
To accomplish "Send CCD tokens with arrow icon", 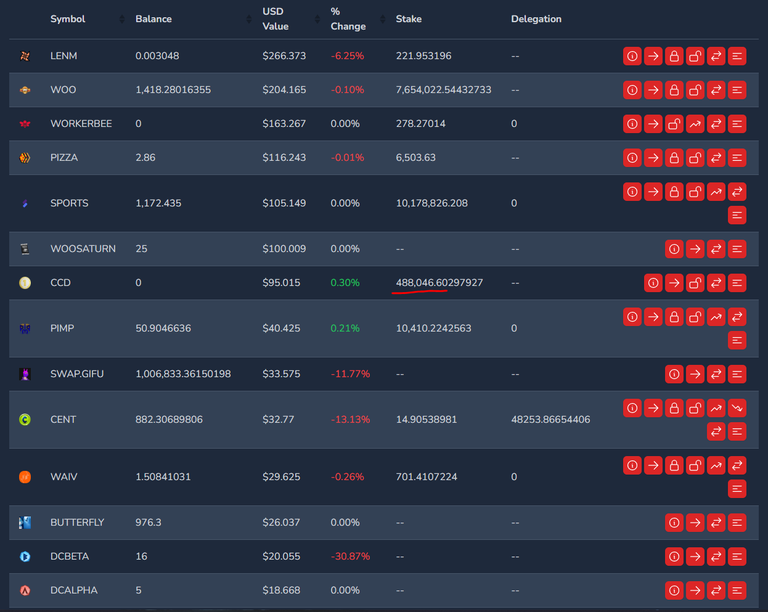I will pos(674,282).
